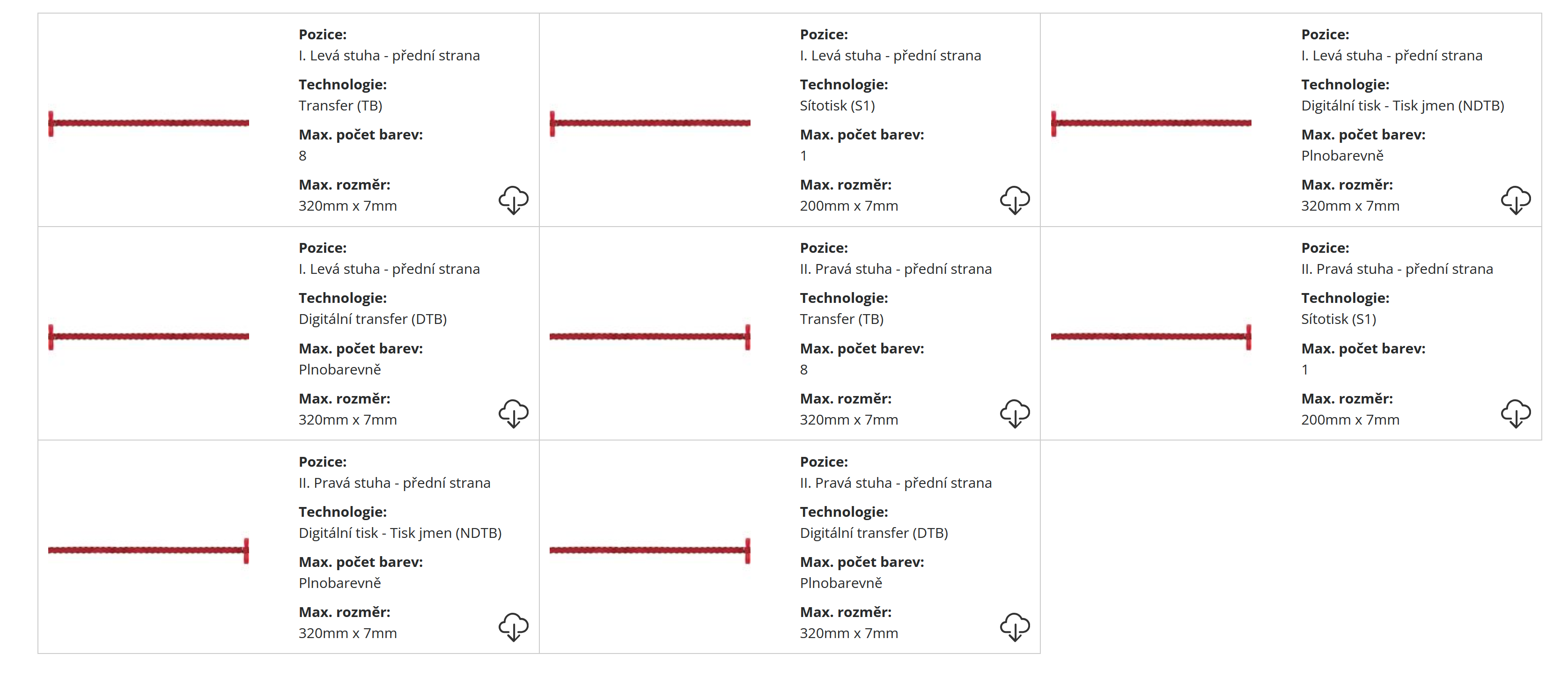Click the 200mm x 7mm size under right ribbon Sítotisk
Screen dimensions: 1568x683
1349,419
